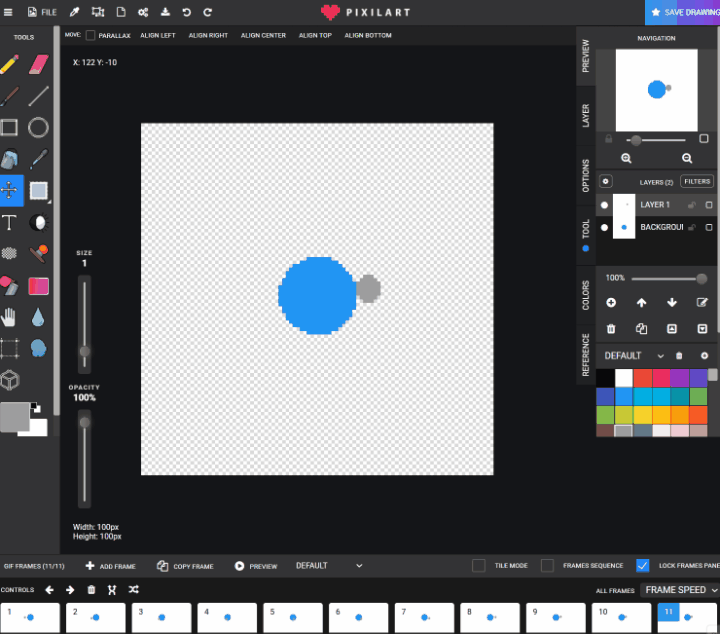Play the animation Preview
Viewport: 720px width, 634px height.
point(256,566)
